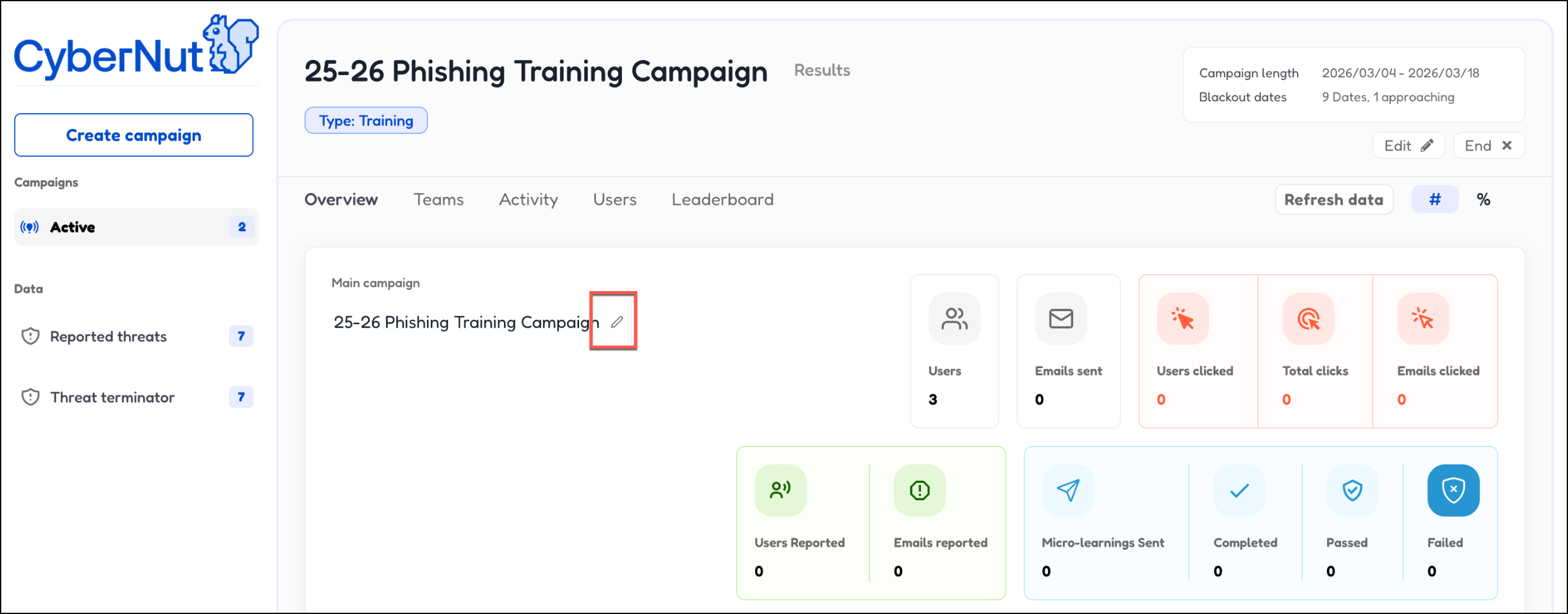
Task: Click the pencil icon beside main campaign name
Action: click(616, 322)
